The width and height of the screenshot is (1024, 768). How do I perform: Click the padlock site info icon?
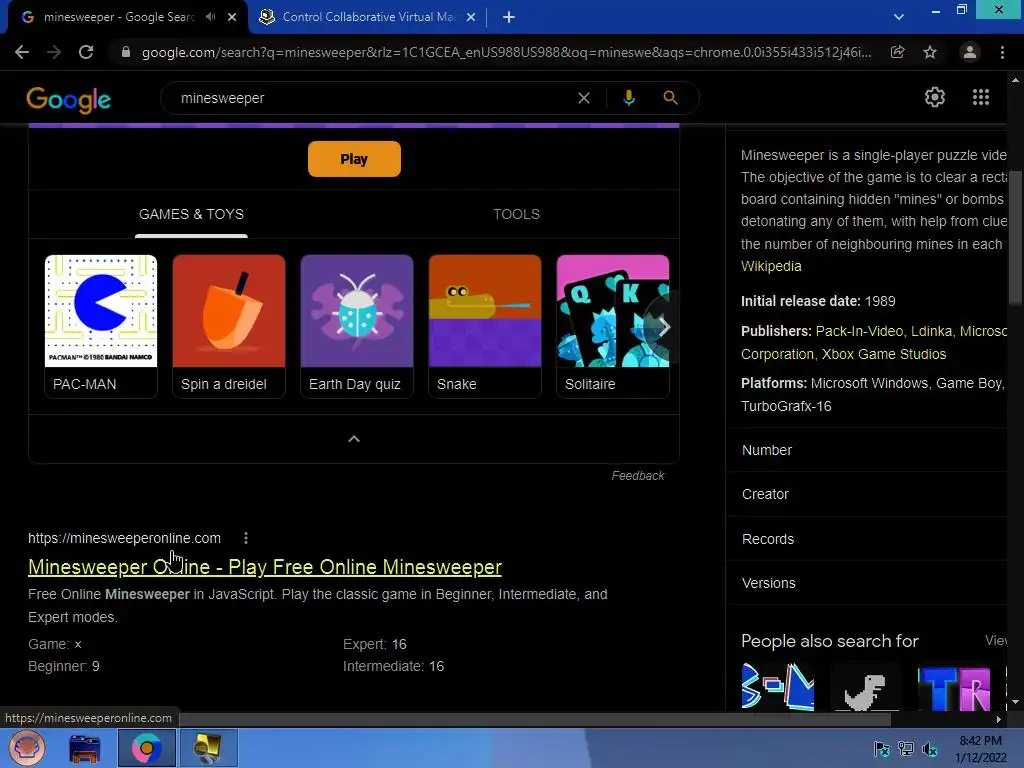(x=125, y=52)
